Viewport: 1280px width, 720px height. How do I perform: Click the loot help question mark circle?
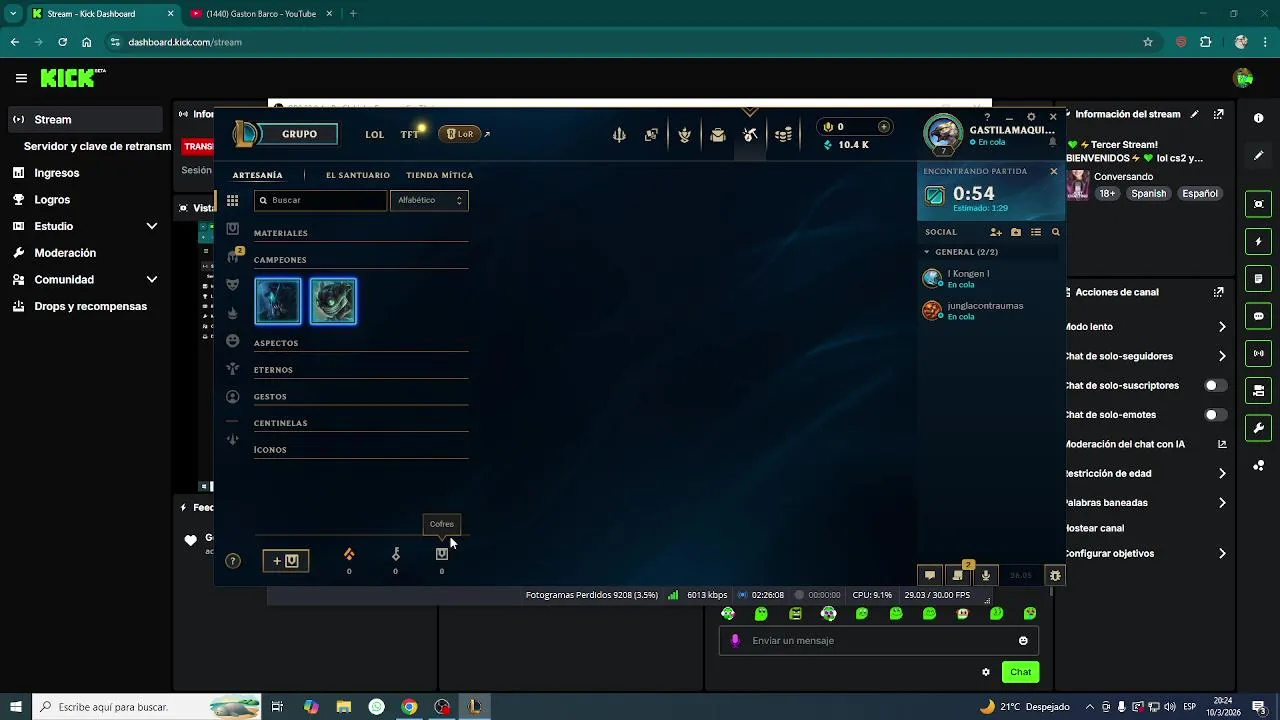(x=233, y=561)
